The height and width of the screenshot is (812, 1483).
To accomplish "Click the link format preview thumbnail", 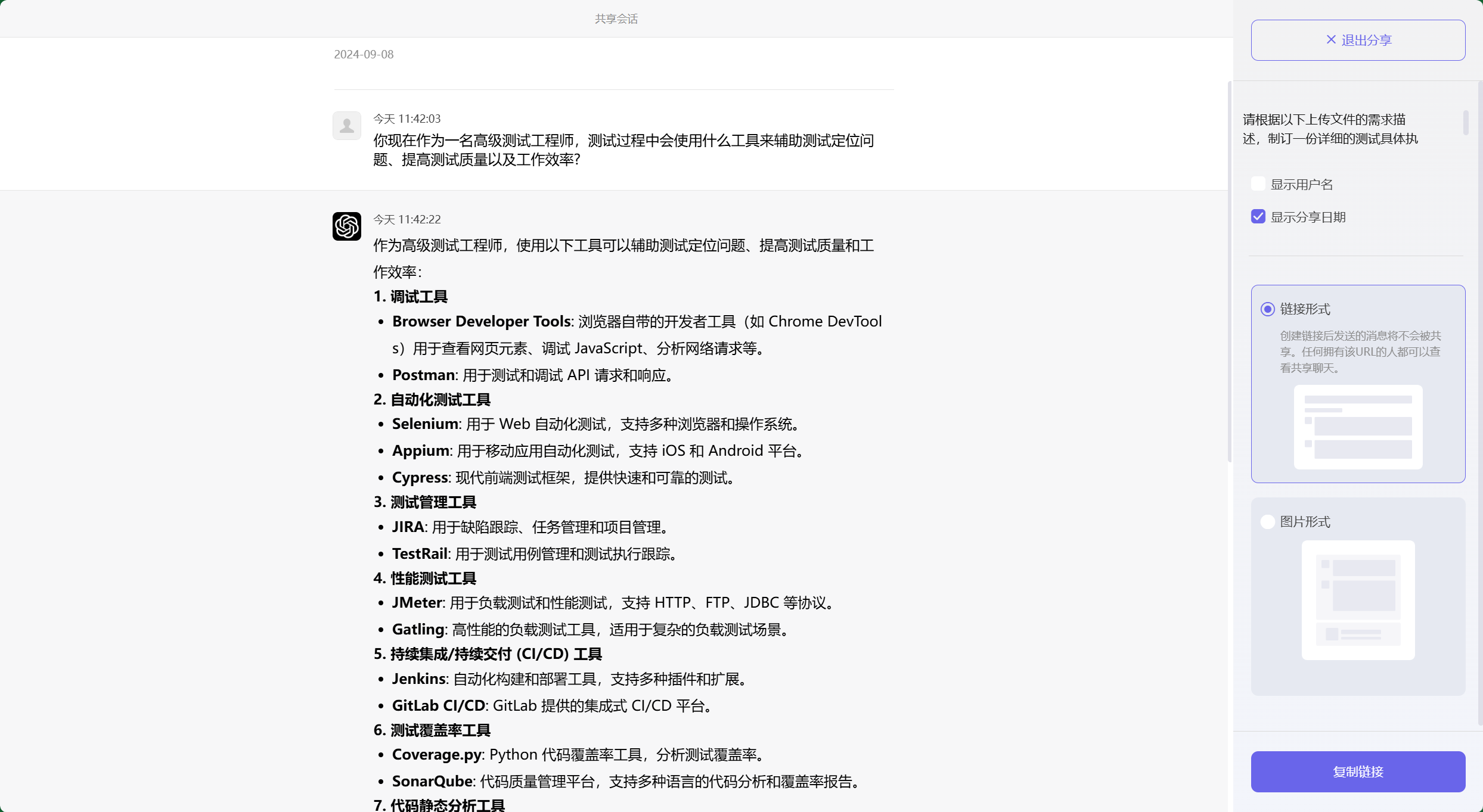I will pyautogui.click(x=1358, y=427).
